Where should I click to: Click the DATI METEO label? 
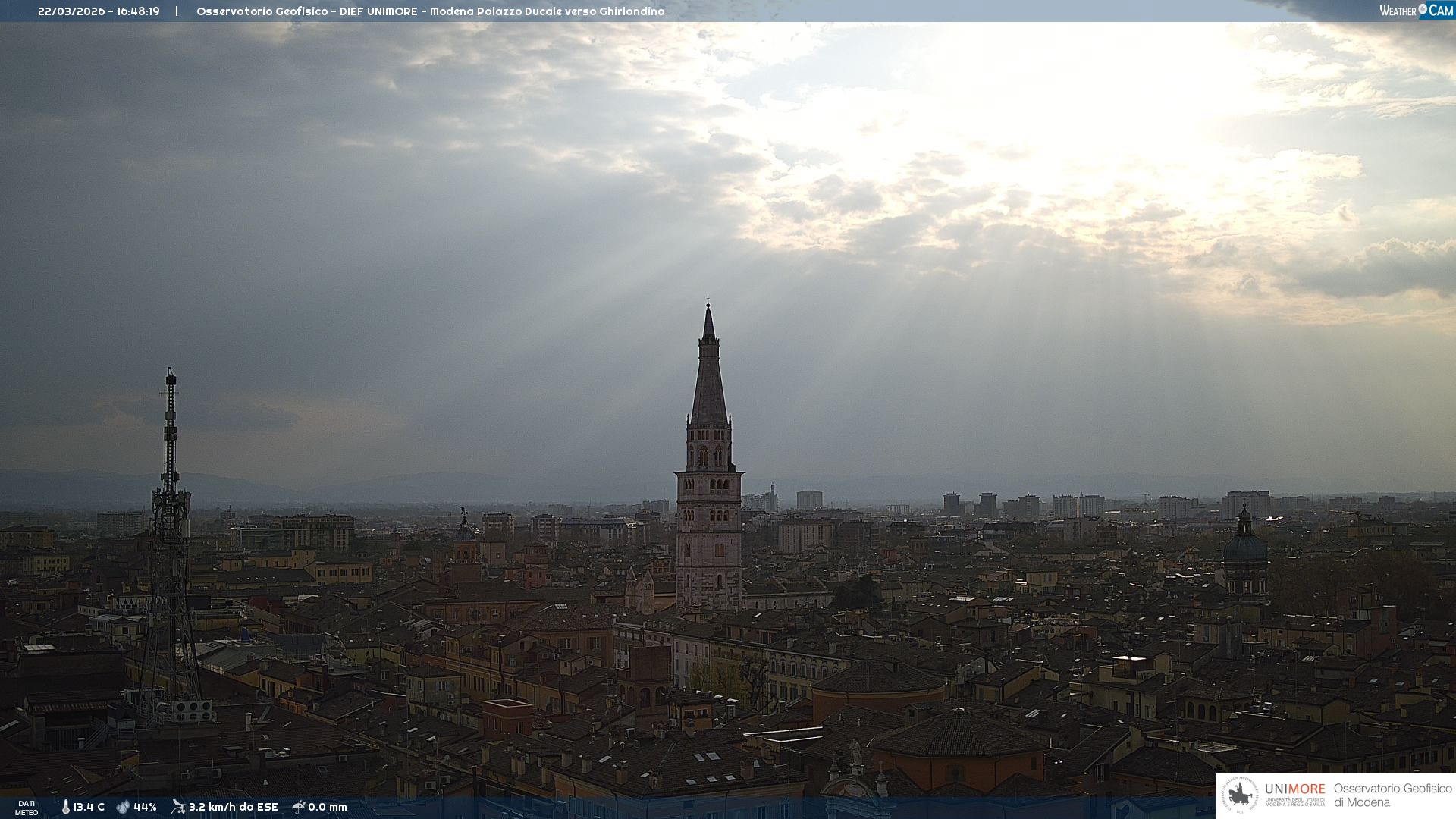click(27, 808)
